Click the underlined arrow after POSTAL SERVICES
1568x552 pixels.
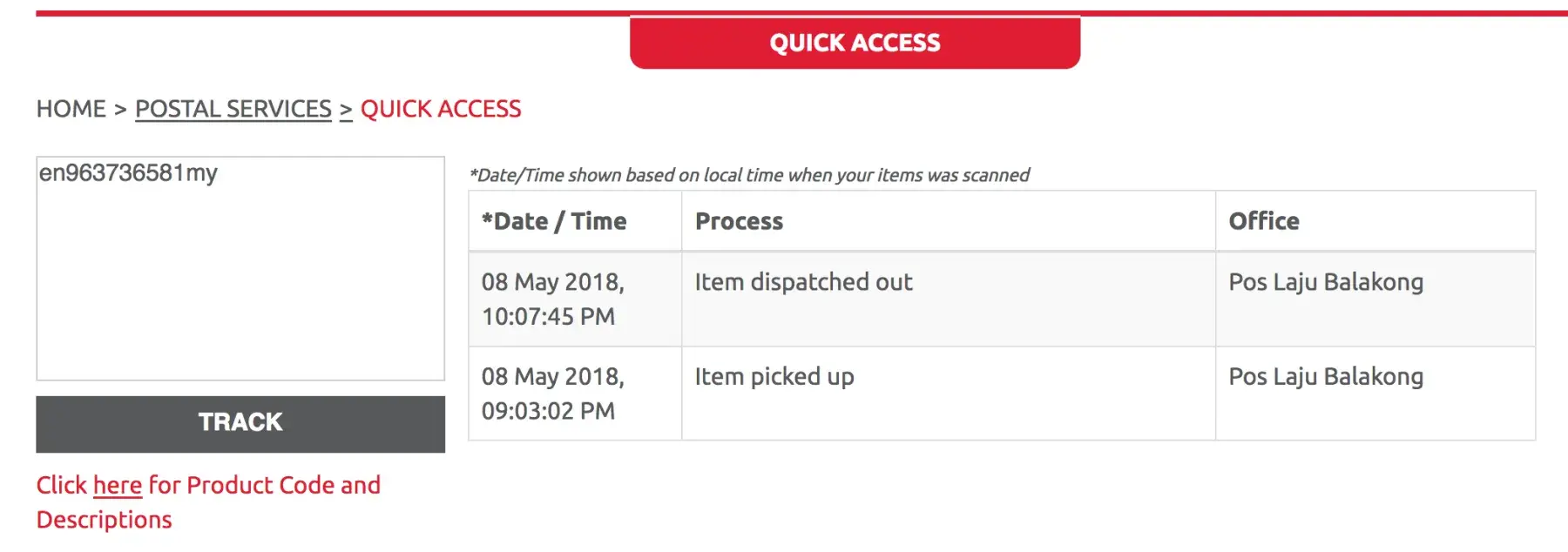(346, 110)
